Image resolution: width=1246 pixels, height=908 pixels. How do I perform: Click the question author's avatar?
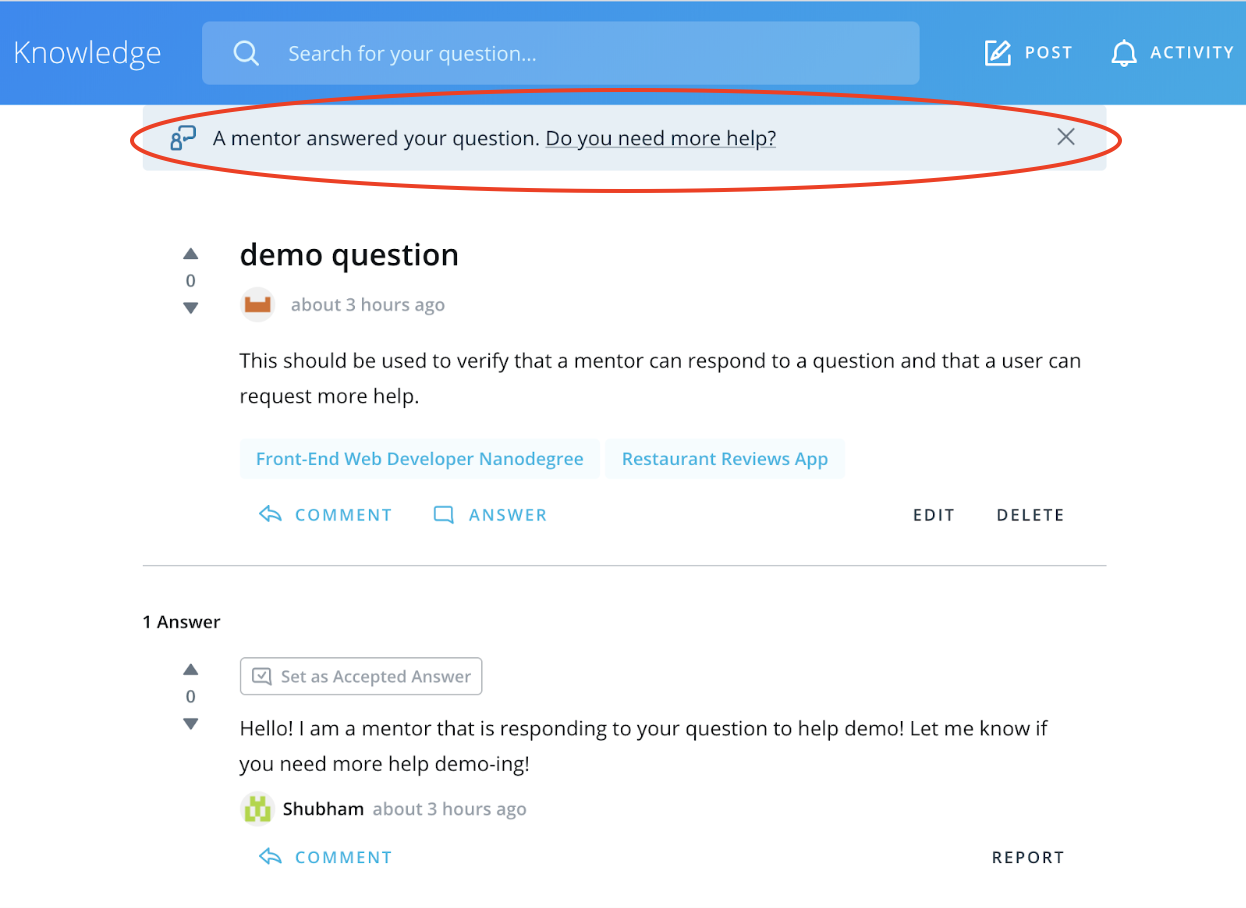(258, 304)
